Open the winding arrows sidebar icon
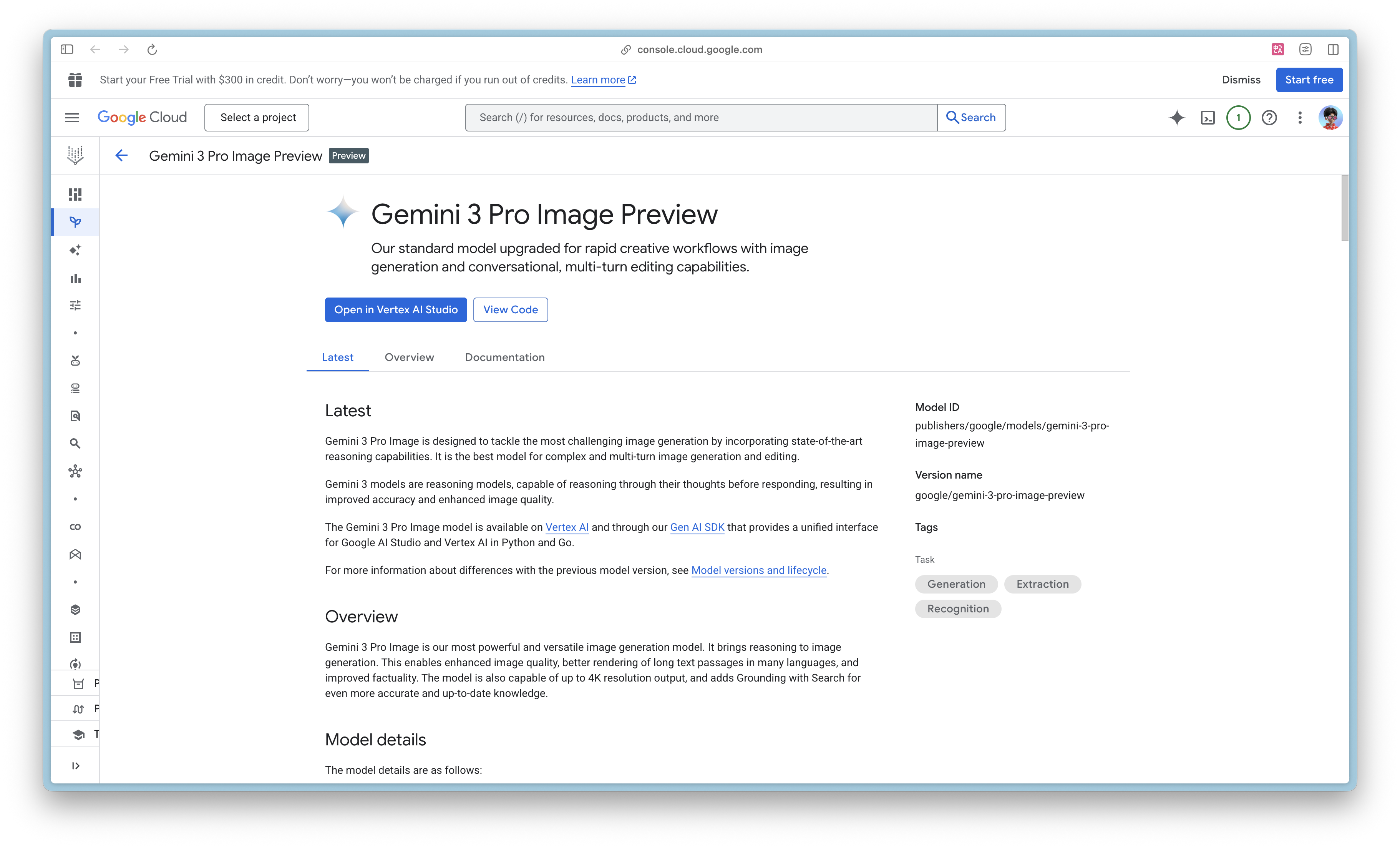 [x=78, y=709]
